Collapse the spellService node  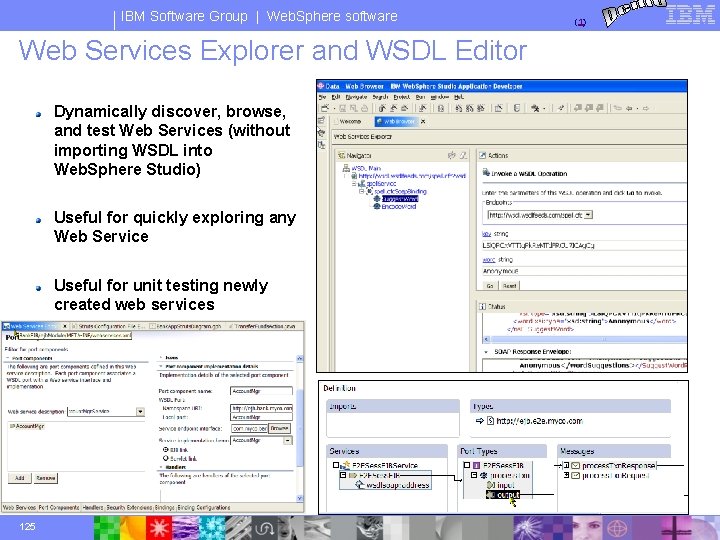[354, 184]
